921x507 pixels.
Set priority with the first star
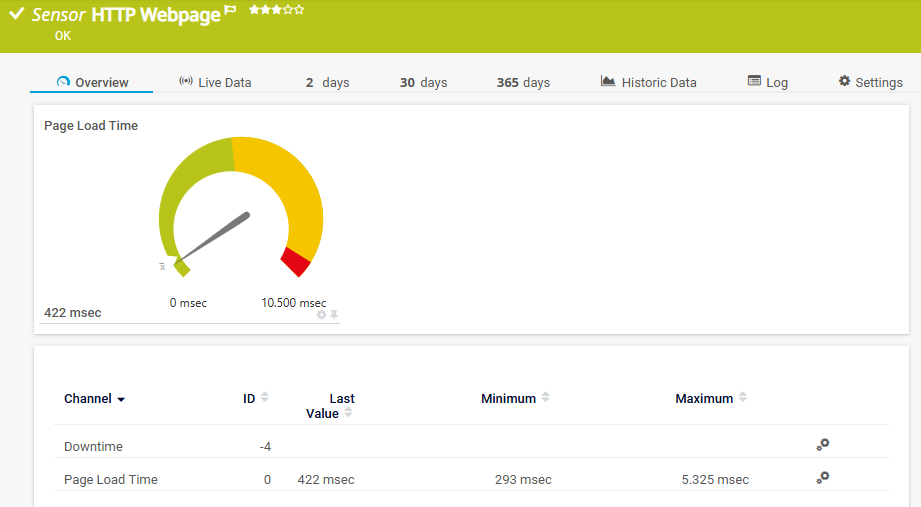tap(254, 9)
